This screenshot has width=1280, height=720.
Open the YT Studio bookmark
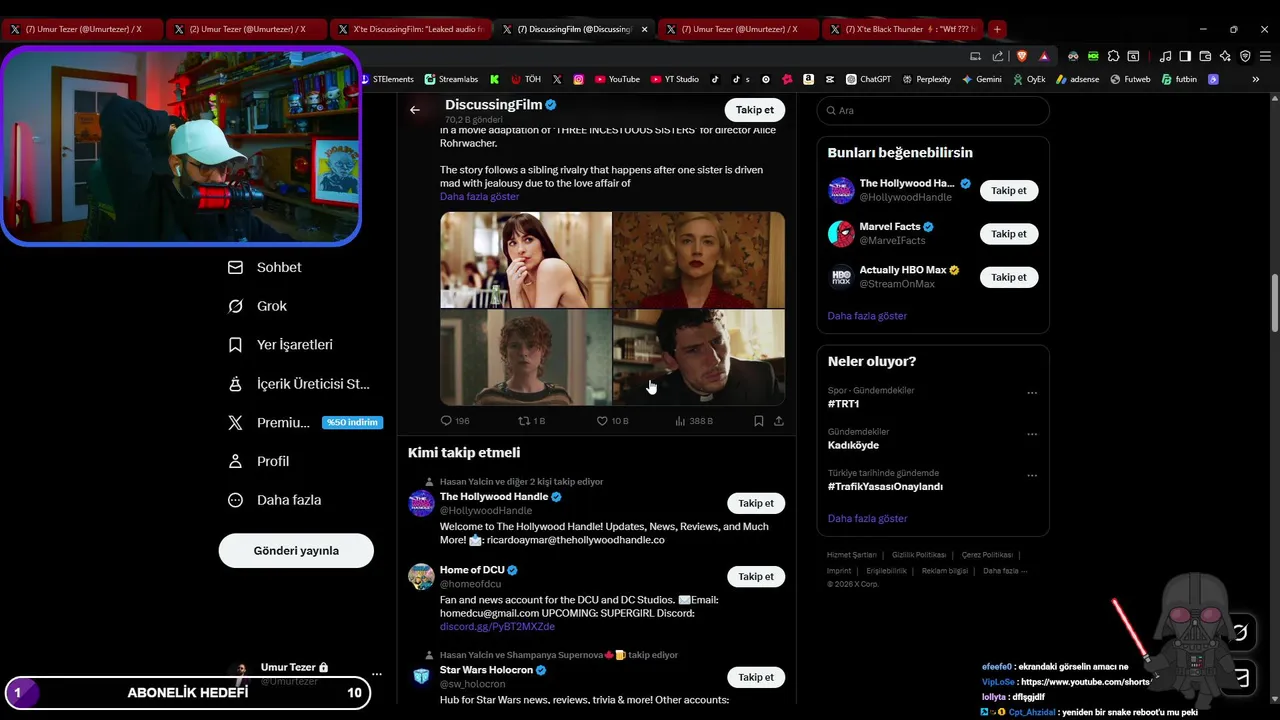coord(674,79)
